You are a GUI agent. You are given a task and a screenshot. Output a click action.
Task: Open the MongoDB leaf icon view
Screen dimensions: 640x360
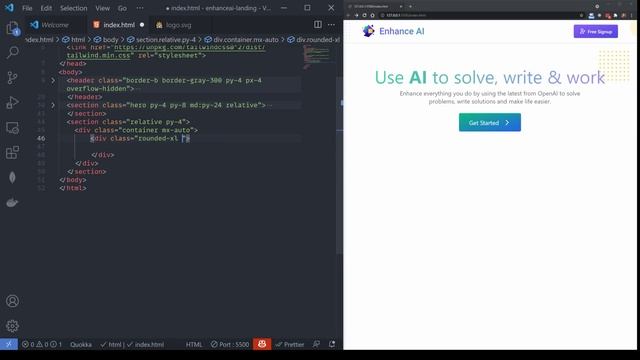tap(12, 178)
